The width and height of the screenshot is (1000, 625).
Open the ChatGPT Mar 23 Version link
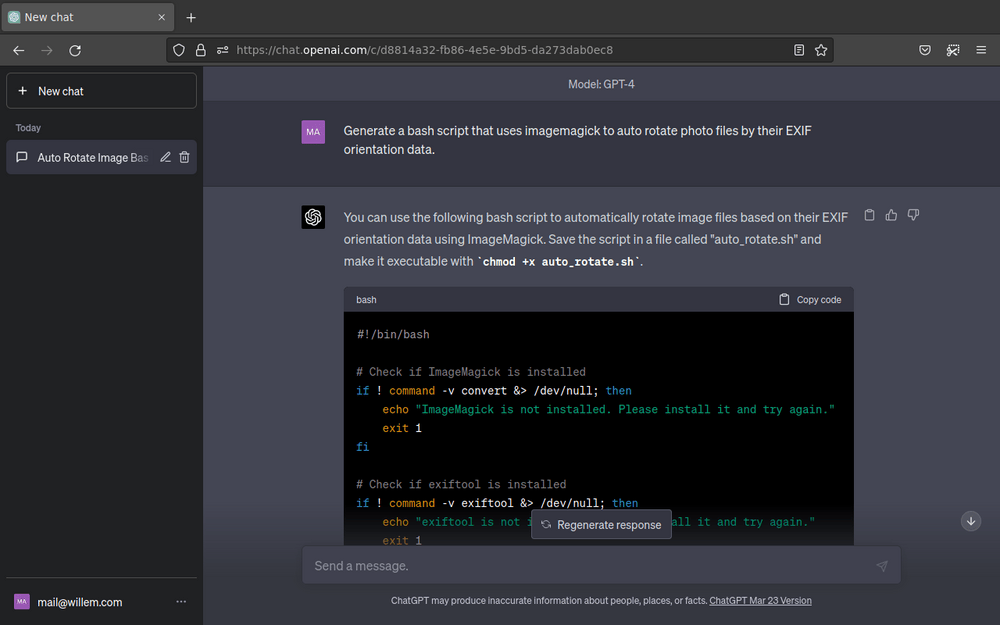759,600
